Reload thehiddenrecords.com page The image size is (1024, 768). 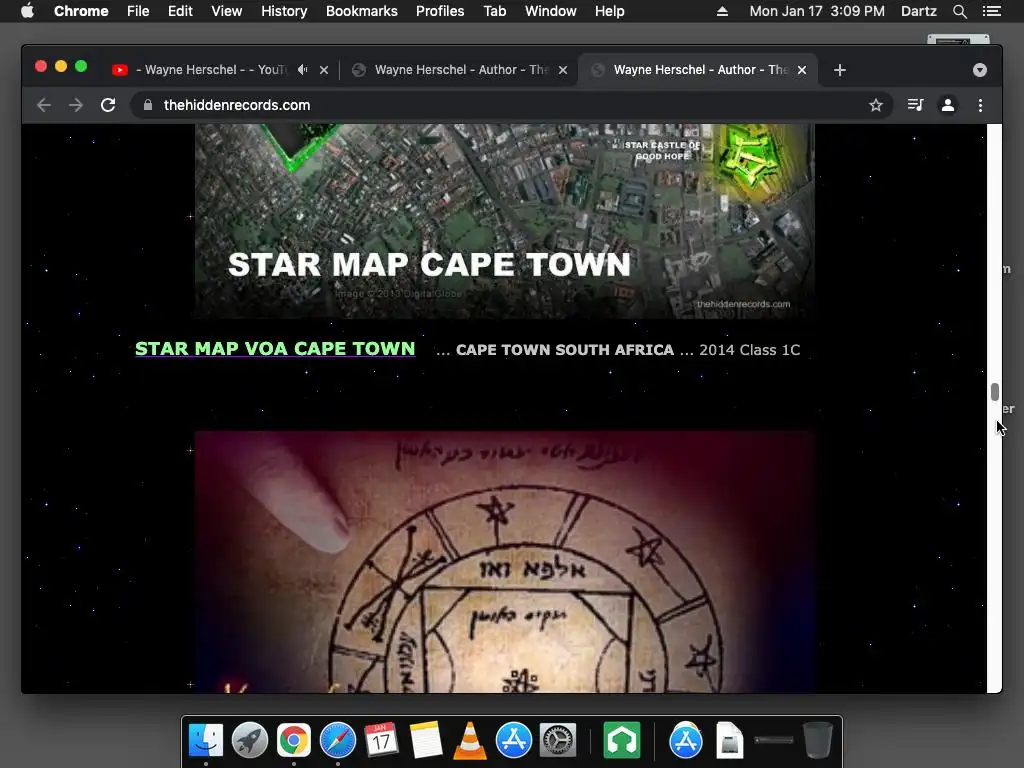tap(108, 105)
